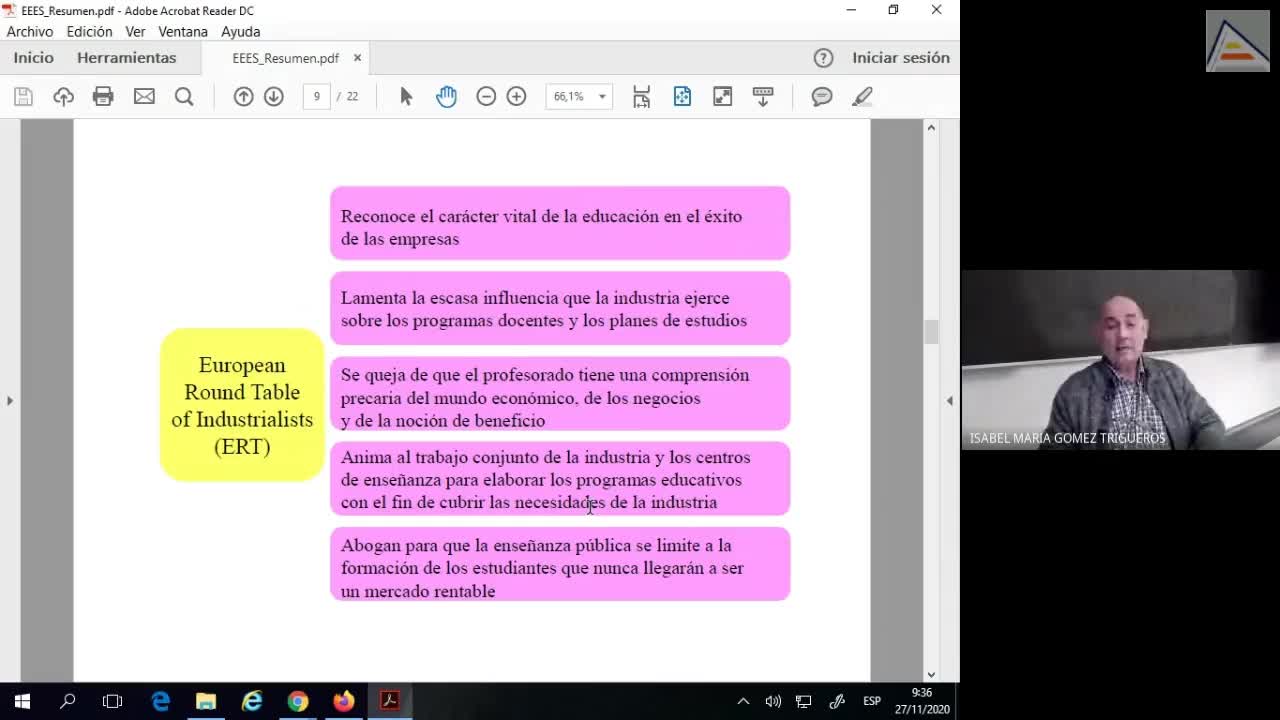Send file by email icon
The width and height of the screenshot is (1280, 720).
pyautogui.click(x=144, y=96)
